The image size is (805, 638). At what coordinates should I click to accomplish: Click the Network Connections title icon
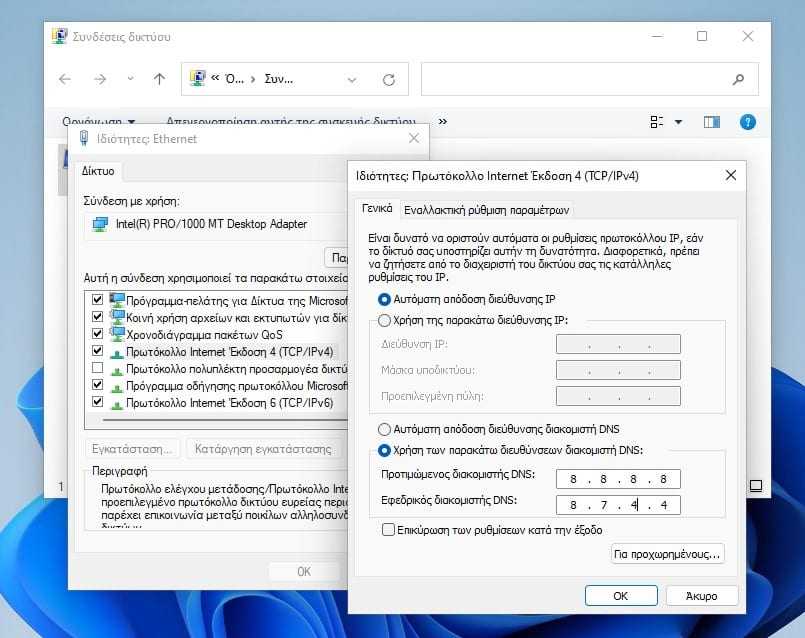click(60, 36)
